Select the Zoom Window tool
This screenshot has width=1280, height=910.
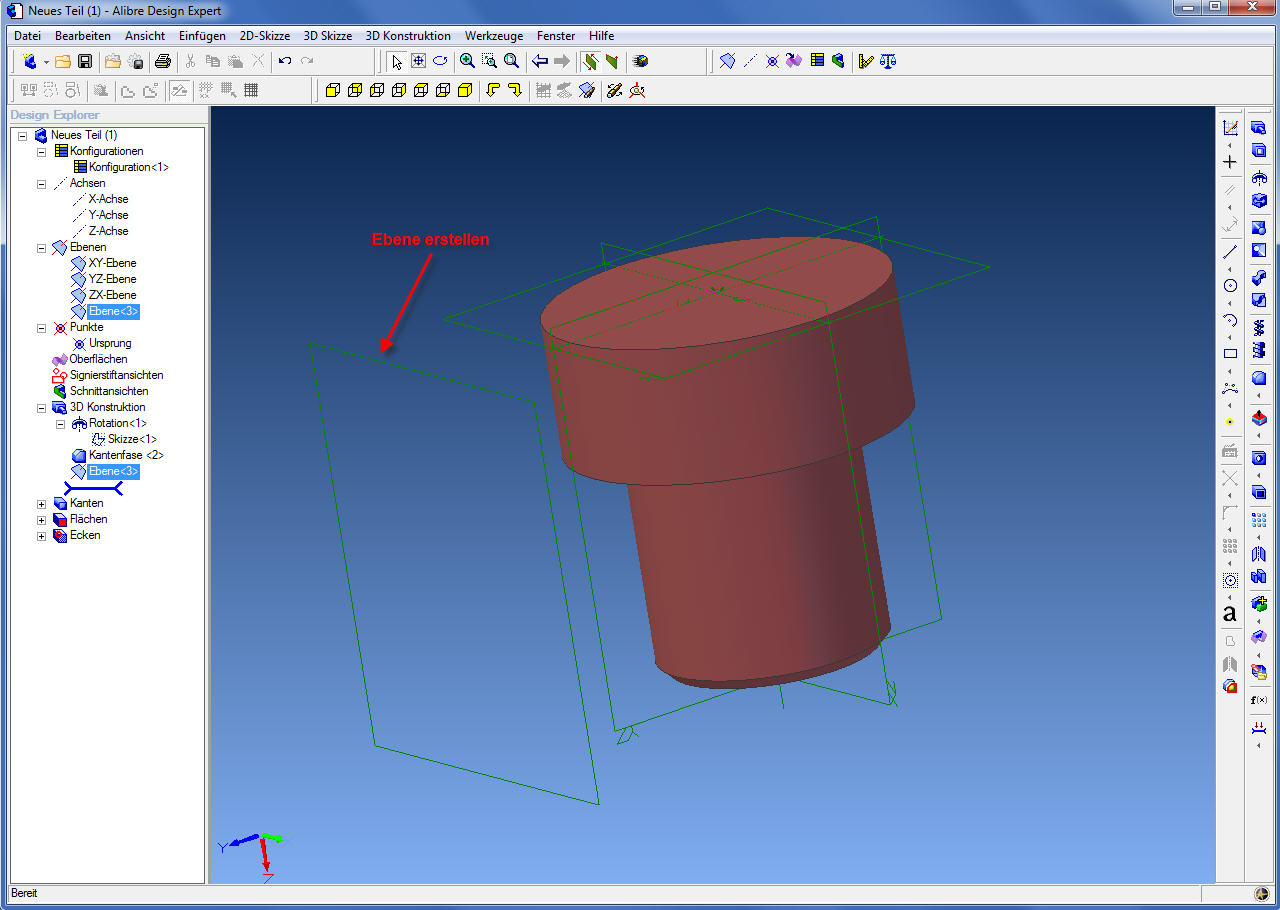[x=489, y=61]
